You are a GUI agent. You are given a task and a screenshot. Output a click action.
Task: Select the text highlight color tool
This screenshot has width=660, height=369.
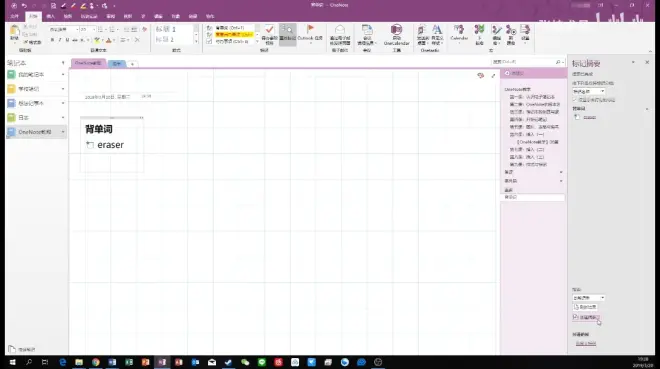[97, 40]
